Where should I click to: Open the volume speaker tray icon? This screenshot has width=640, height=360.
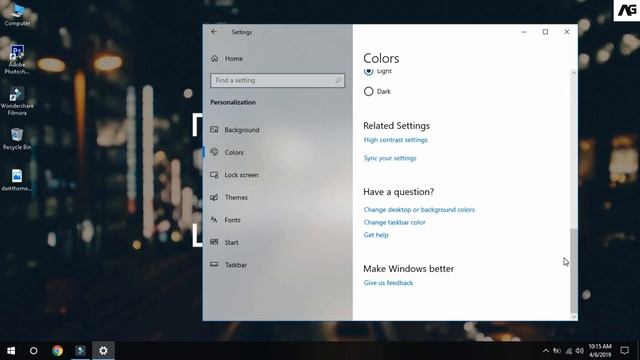580,351
